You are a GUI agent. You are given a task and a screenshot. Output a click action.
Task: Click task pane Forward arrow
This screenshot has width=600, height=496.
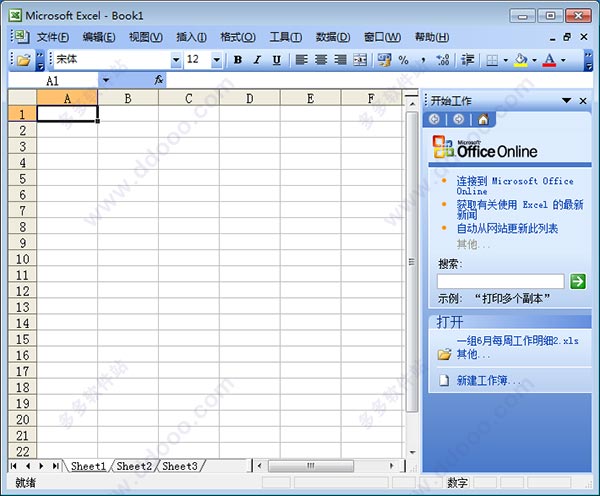pos(458,119)
